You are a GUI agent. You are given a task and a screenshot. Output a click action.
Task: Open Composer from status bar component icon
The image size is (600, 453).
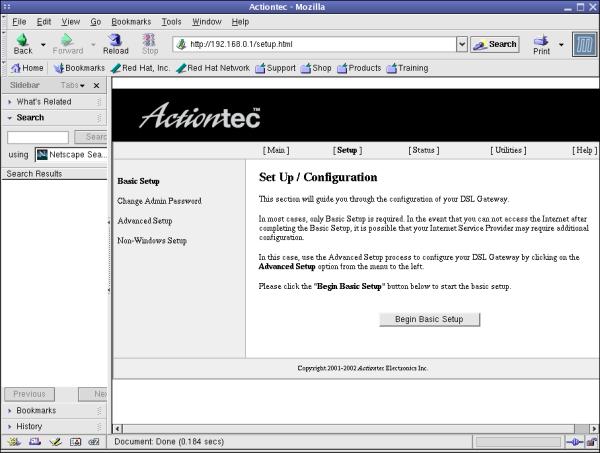(x=55, y=442)
